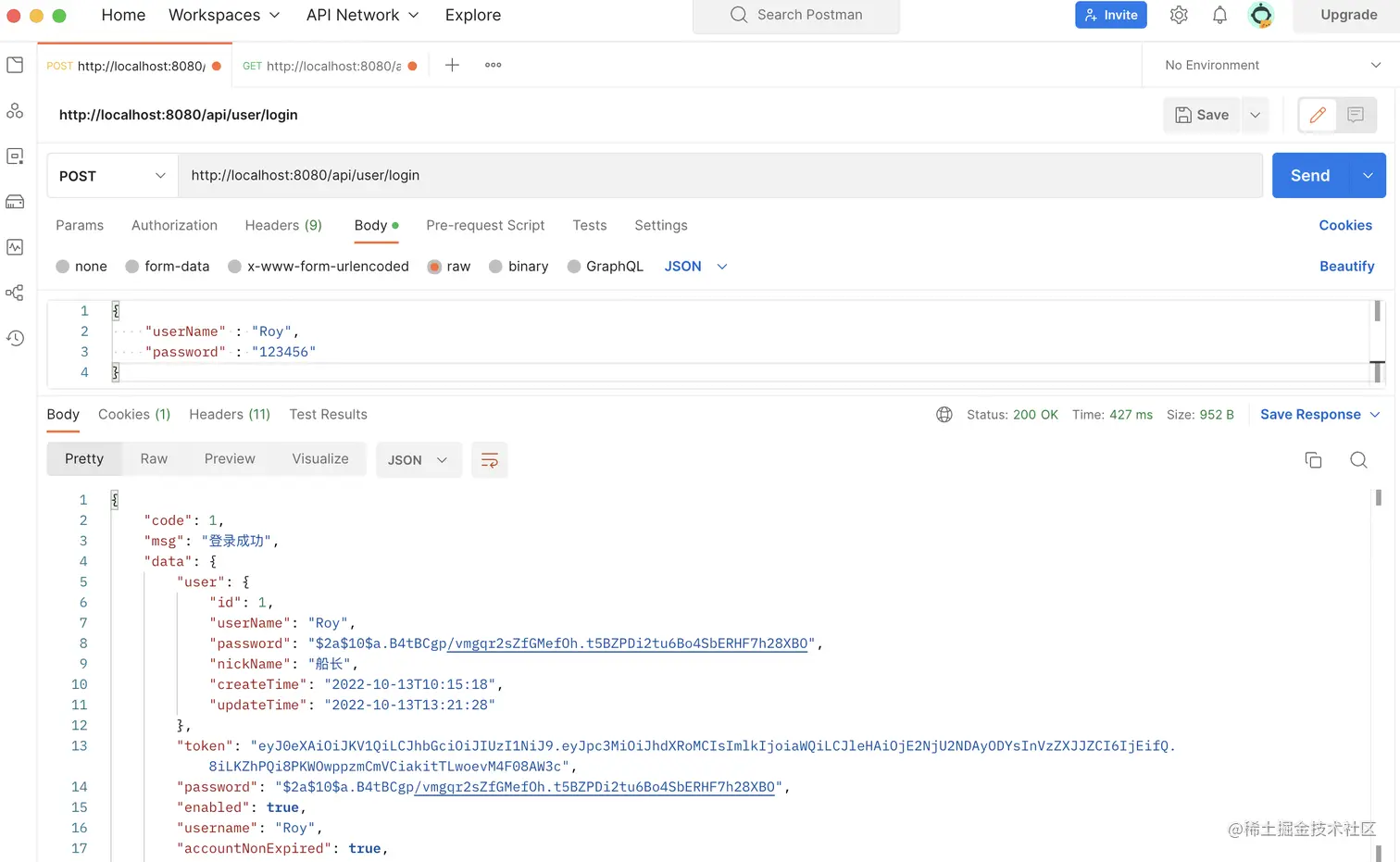Click the Beautify link
Screen dimensions: 1400x862
click(x=1346, y=267)
